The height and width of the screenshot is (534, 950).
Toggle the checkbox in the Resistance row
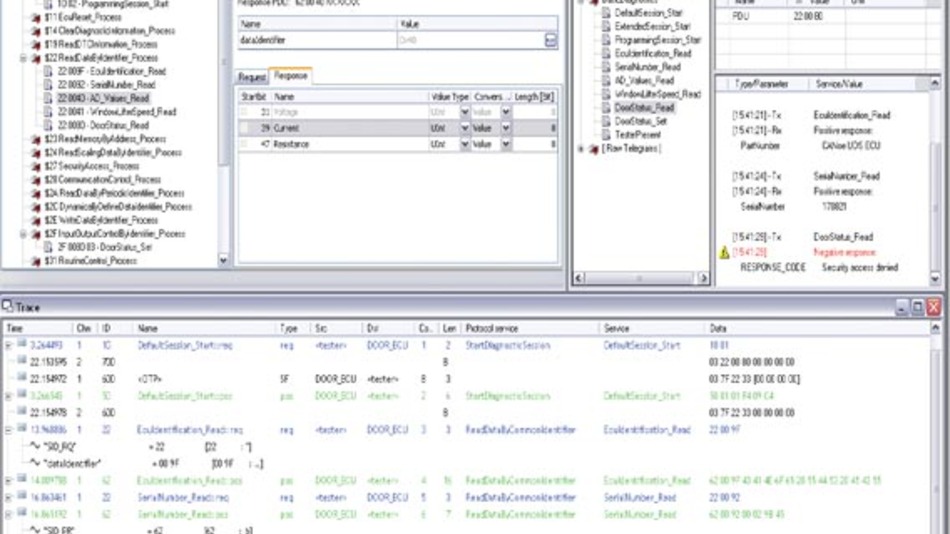(245, 144)
